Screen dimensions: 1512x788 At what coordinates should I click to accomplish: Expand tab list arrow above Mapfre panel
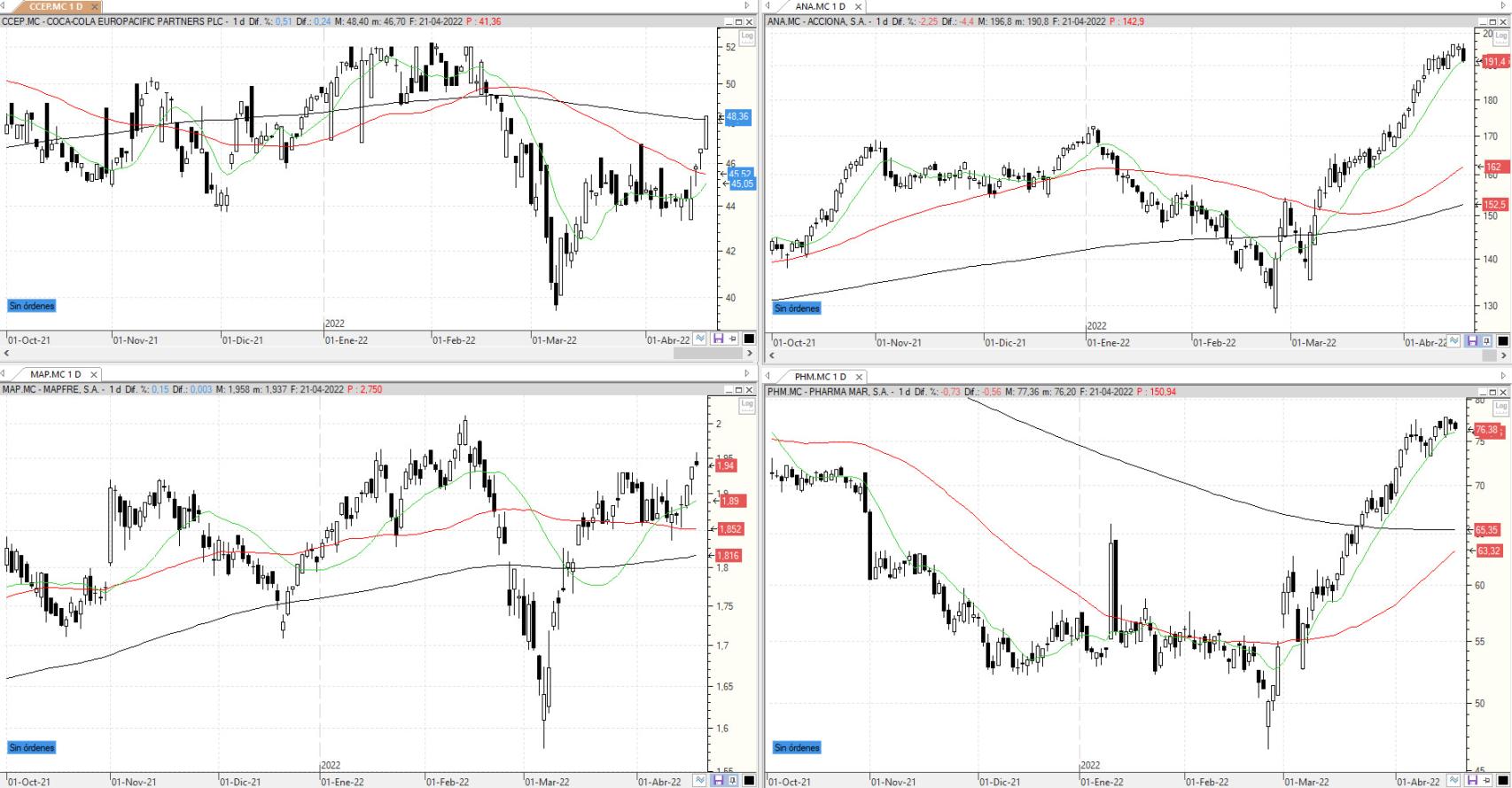pos(747,374)
